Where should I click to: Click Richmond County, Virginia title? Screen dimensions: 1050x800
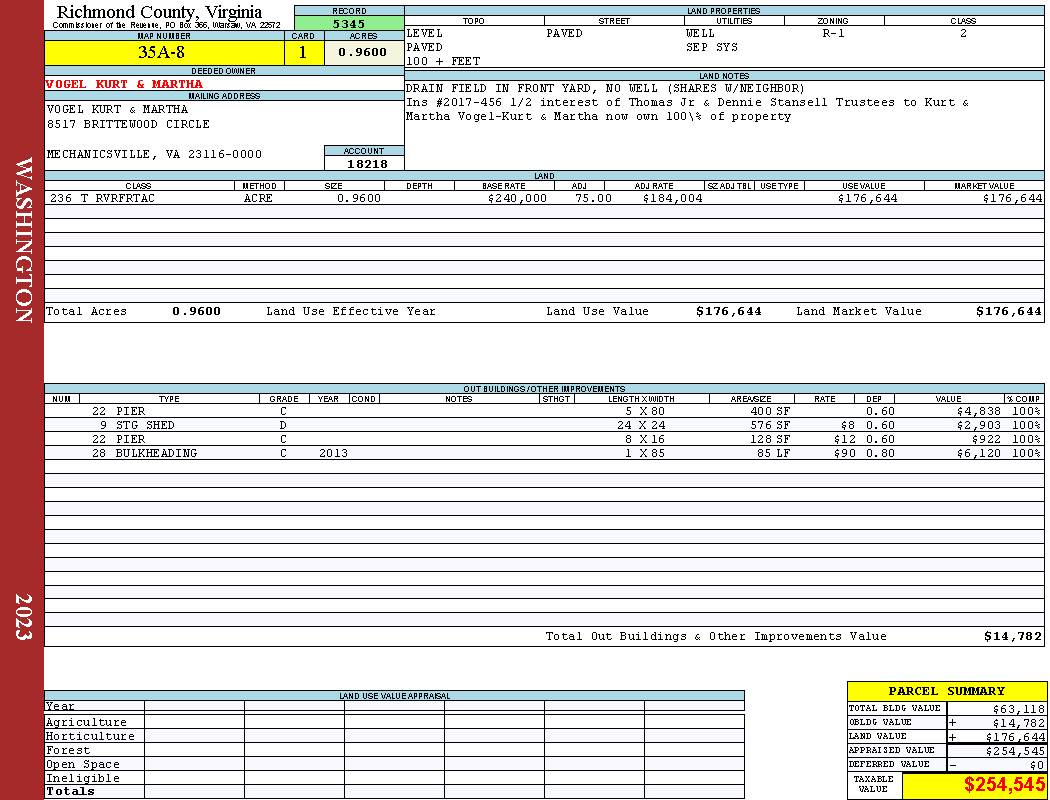159,12
